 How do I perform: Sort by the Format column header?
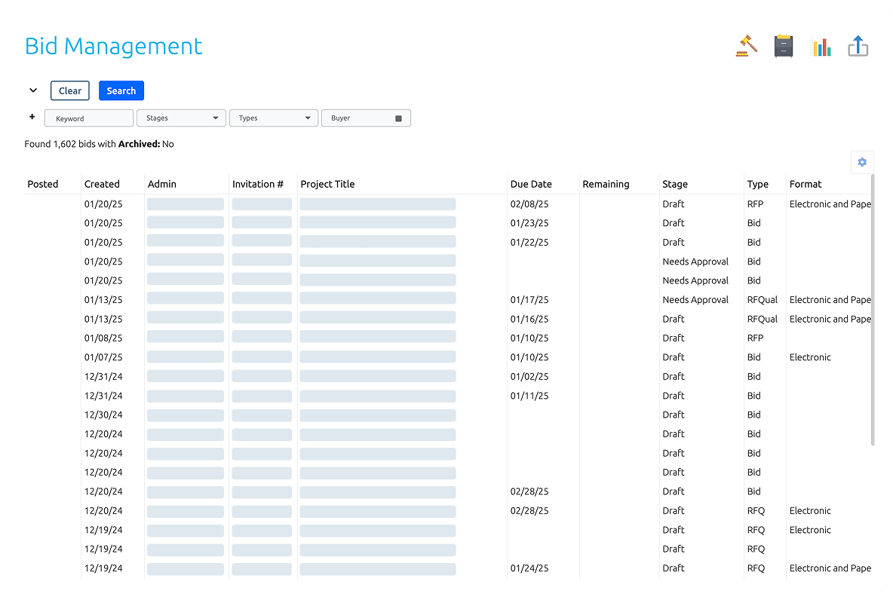[x=805, y=184]
